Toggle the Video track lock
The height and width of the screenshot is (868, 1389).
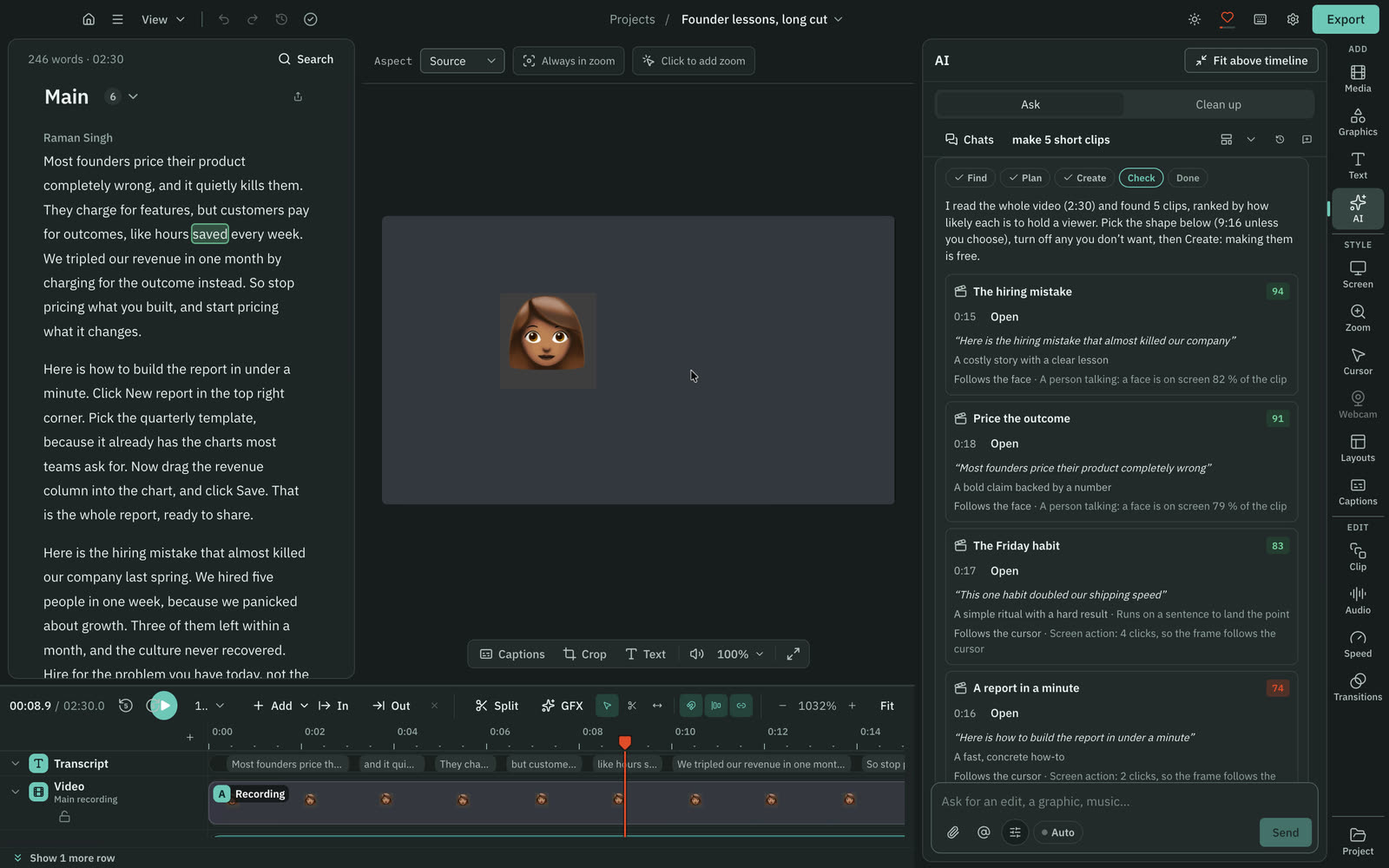coord(64,817)
